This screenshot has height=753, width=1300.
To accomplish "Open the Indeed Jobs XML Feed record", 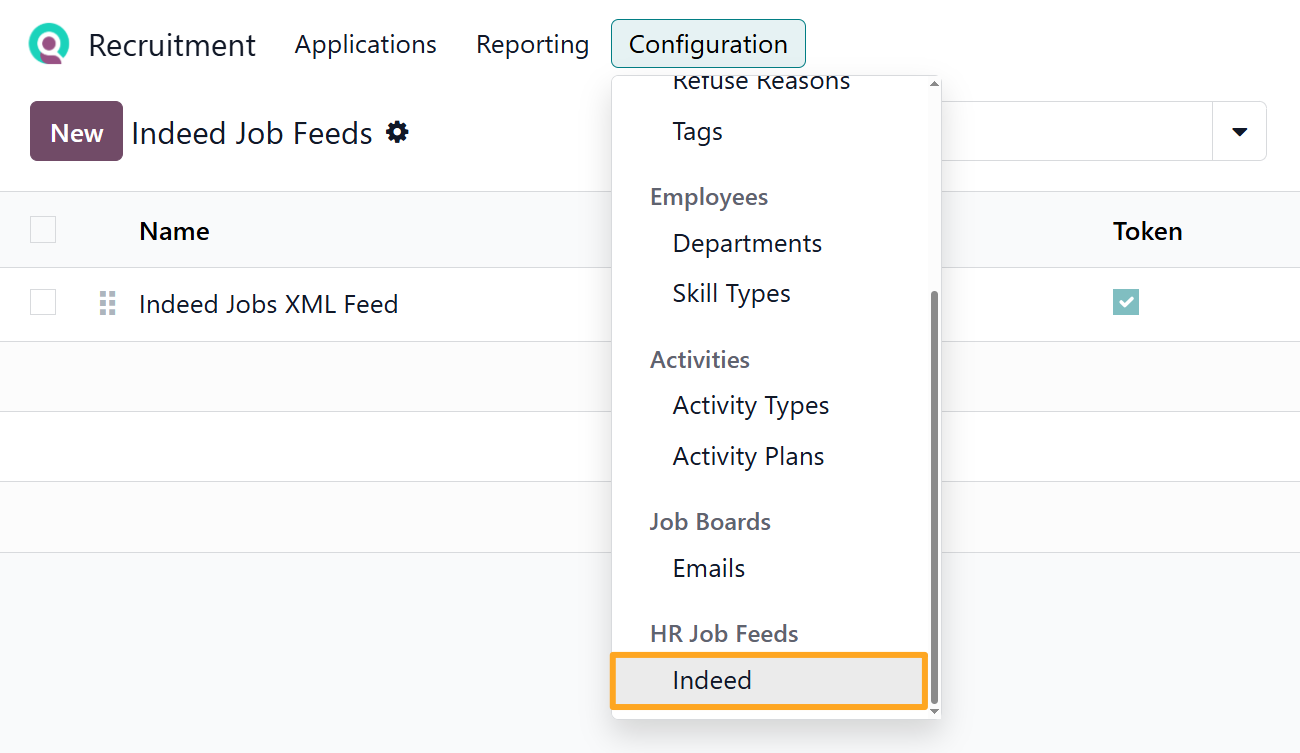I will point(268,304).
